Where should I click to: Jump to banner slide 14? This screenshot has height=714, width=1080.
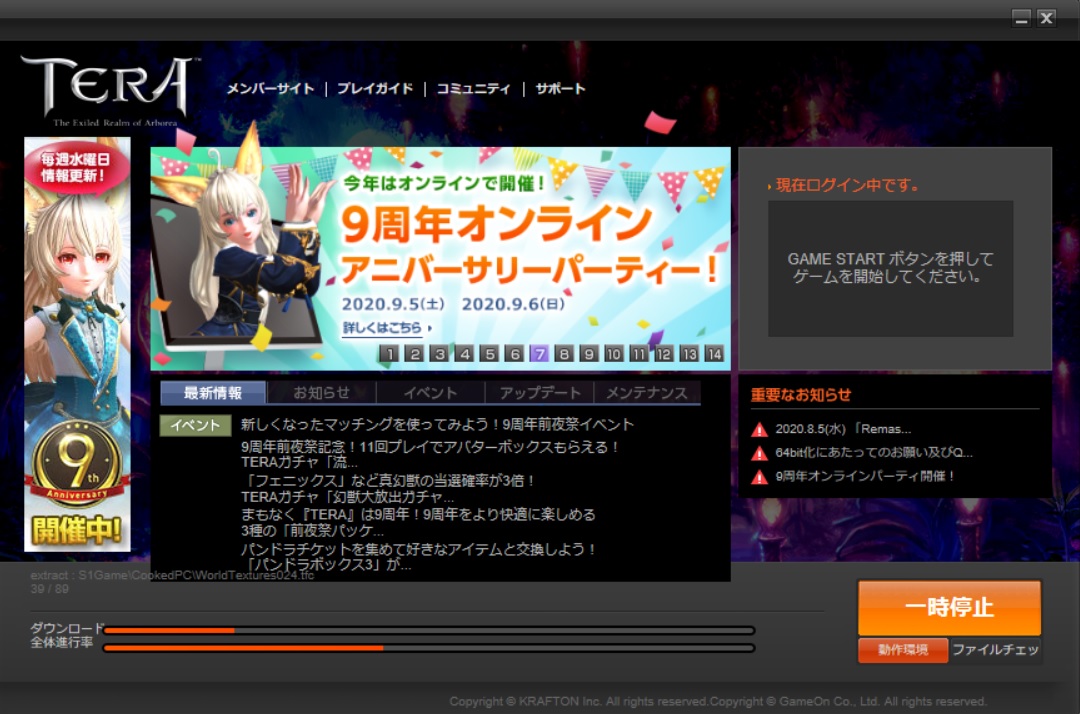coord(713,353)
